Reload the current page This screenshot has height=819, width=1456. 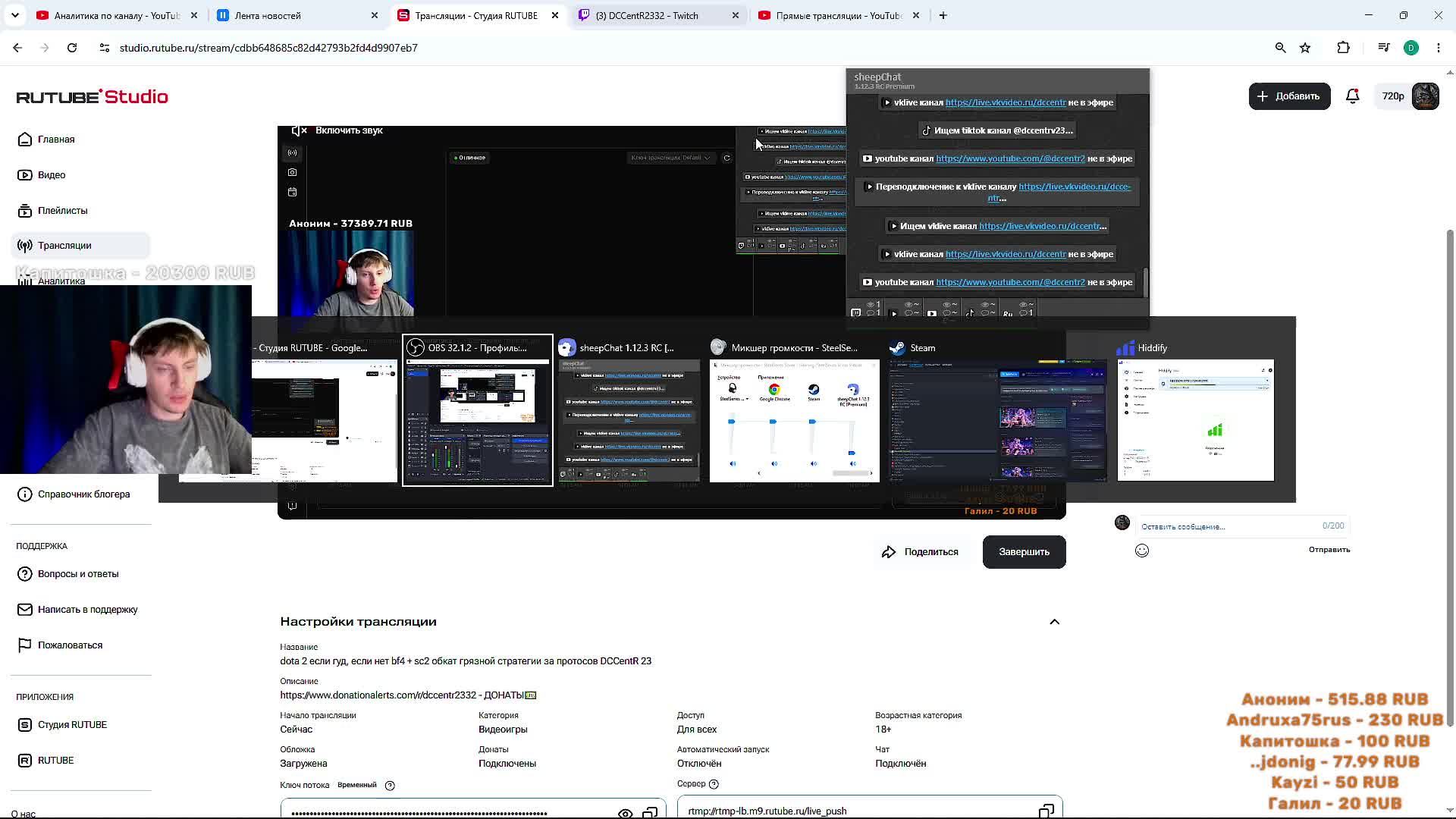coord(72,48)
